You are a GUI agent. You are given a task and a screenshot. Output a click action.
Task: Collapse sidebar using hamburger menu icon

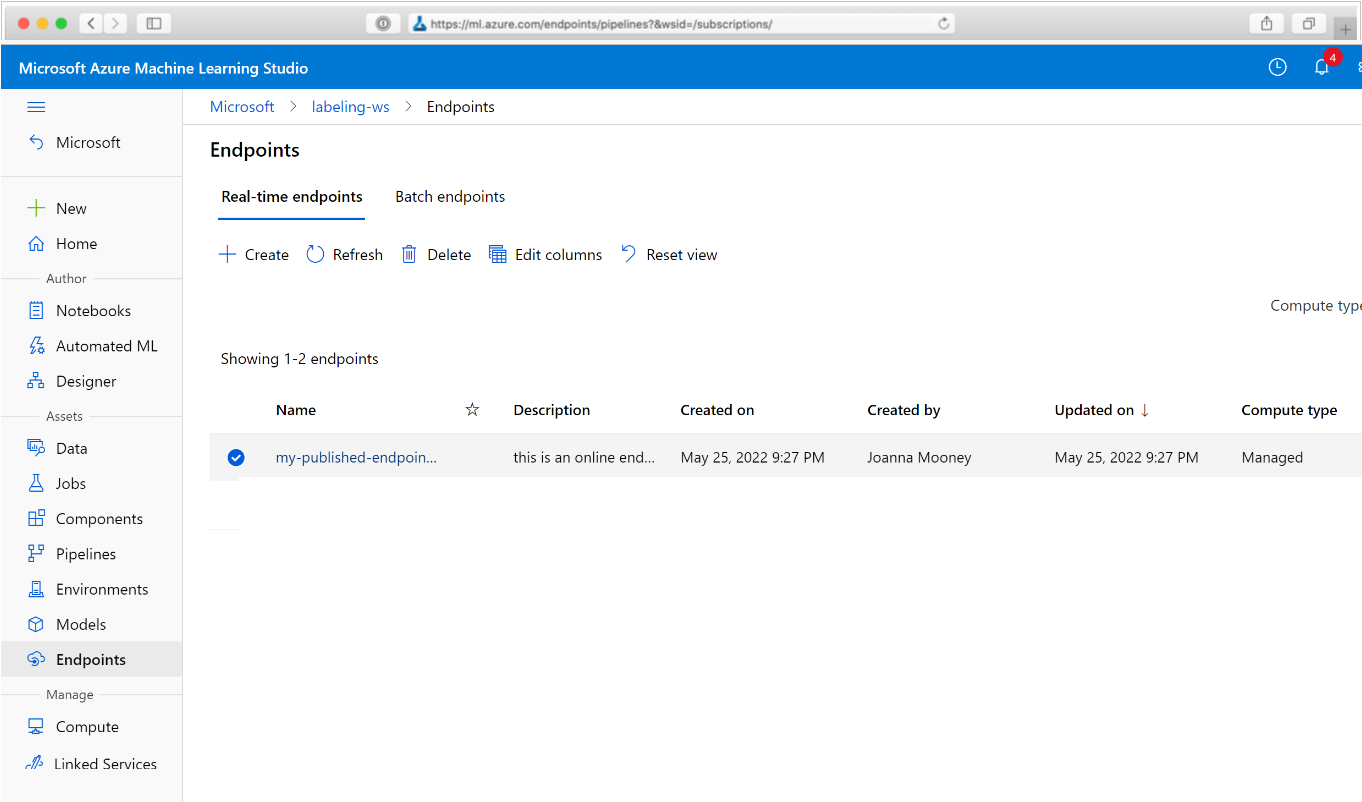[36, 107]
